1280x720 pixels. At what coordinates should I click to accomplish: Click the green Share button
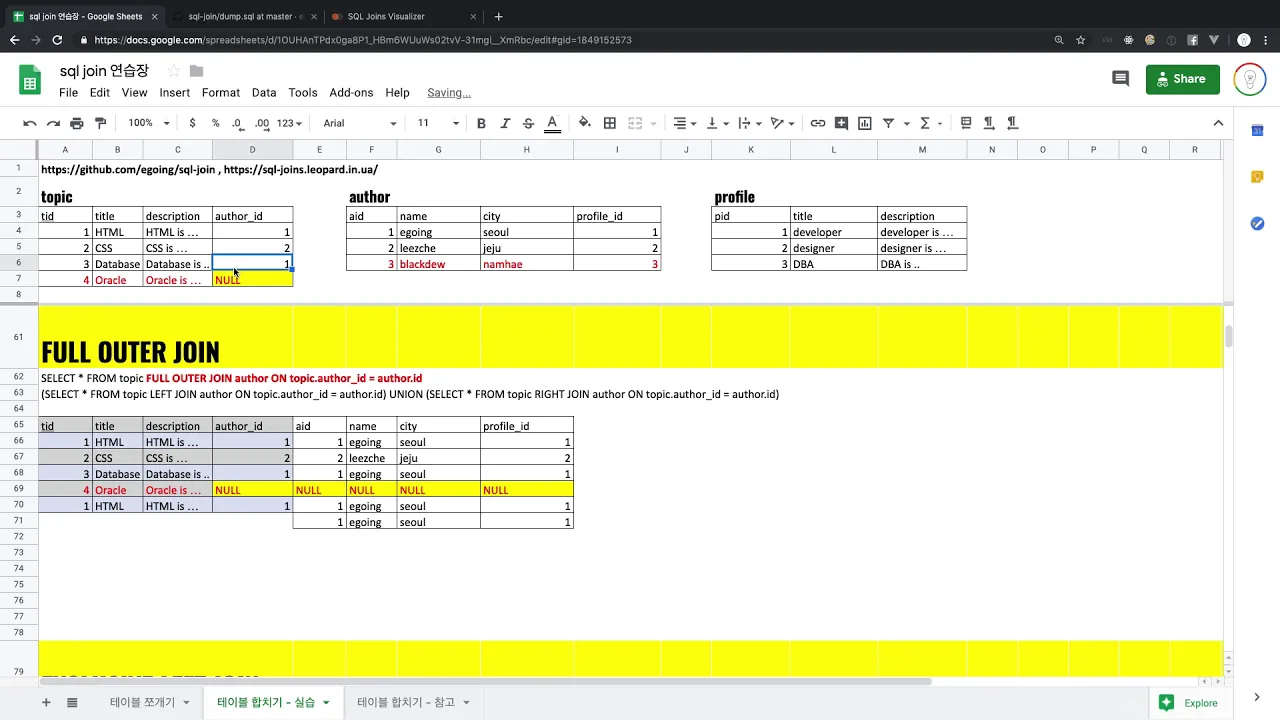(1183, 79)
